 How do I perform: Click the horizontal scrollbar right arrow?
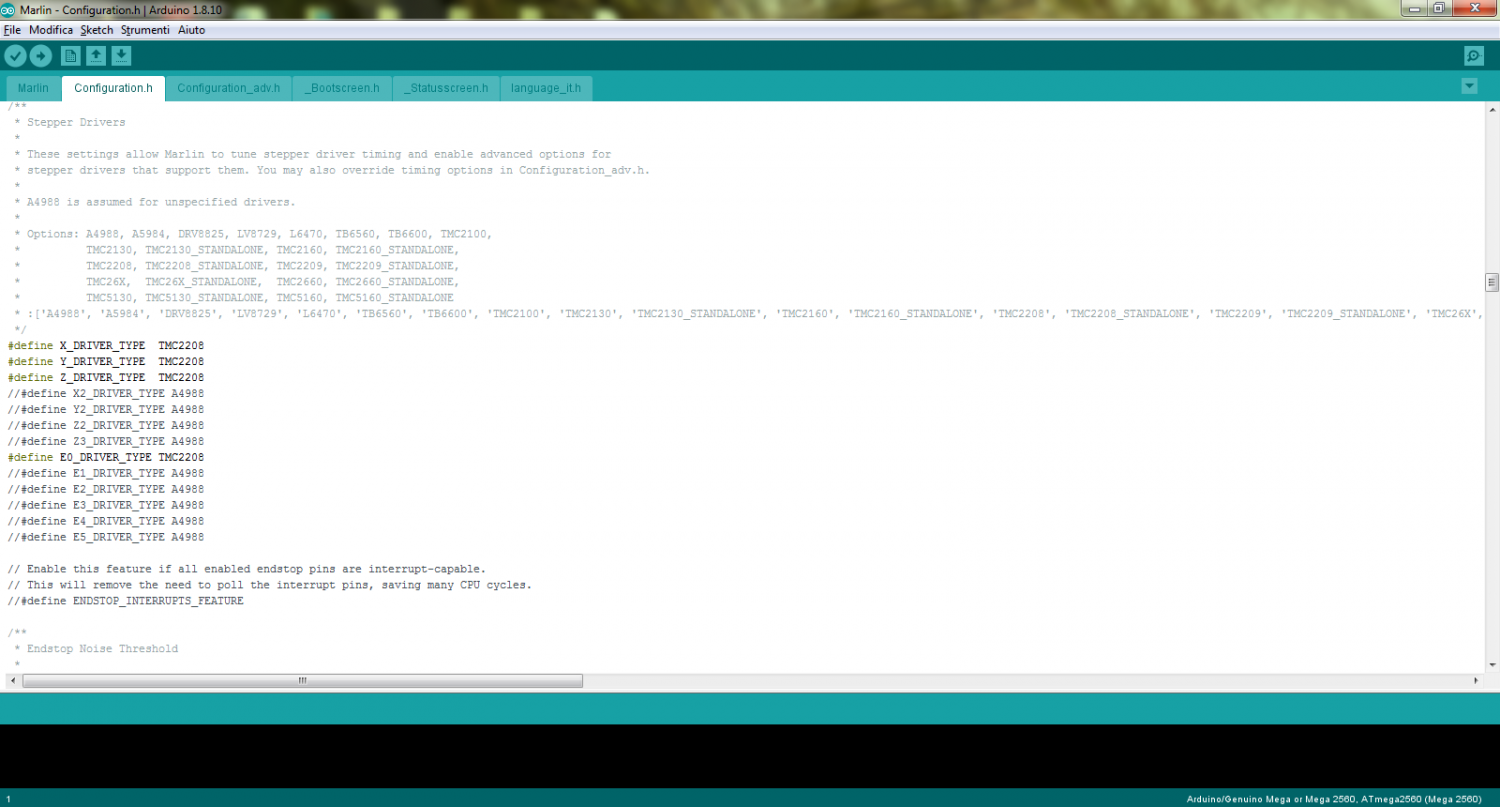point(1476,680)
